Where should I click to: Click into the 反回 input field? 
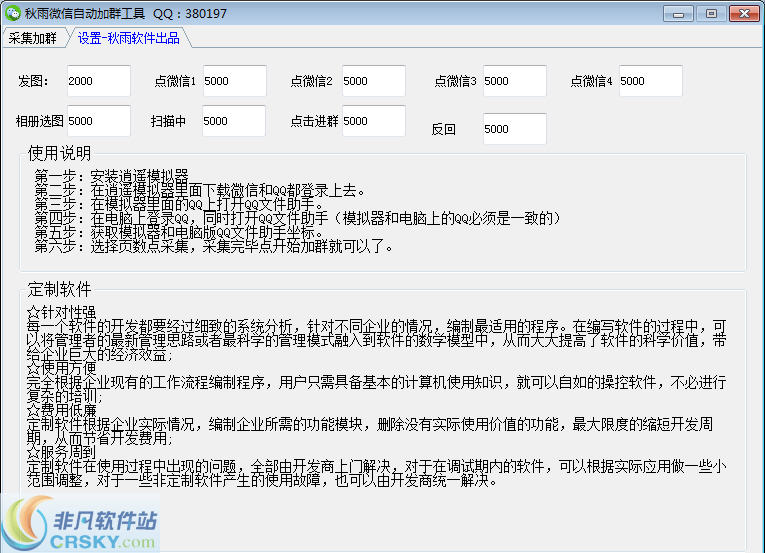coord(515,129)
